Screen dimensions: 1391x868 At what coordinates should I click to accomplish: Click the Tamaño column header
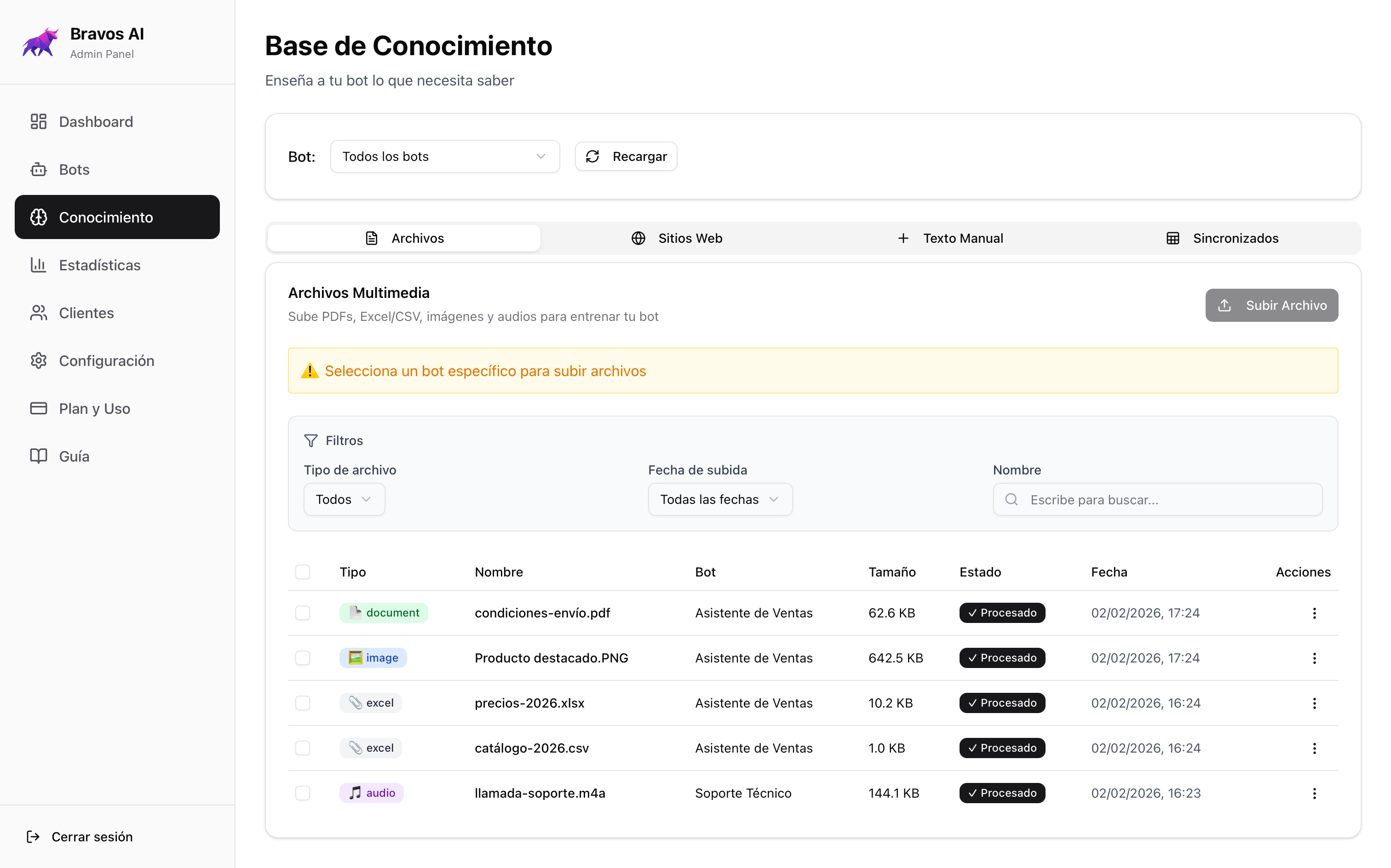click(x=891, y=572)
